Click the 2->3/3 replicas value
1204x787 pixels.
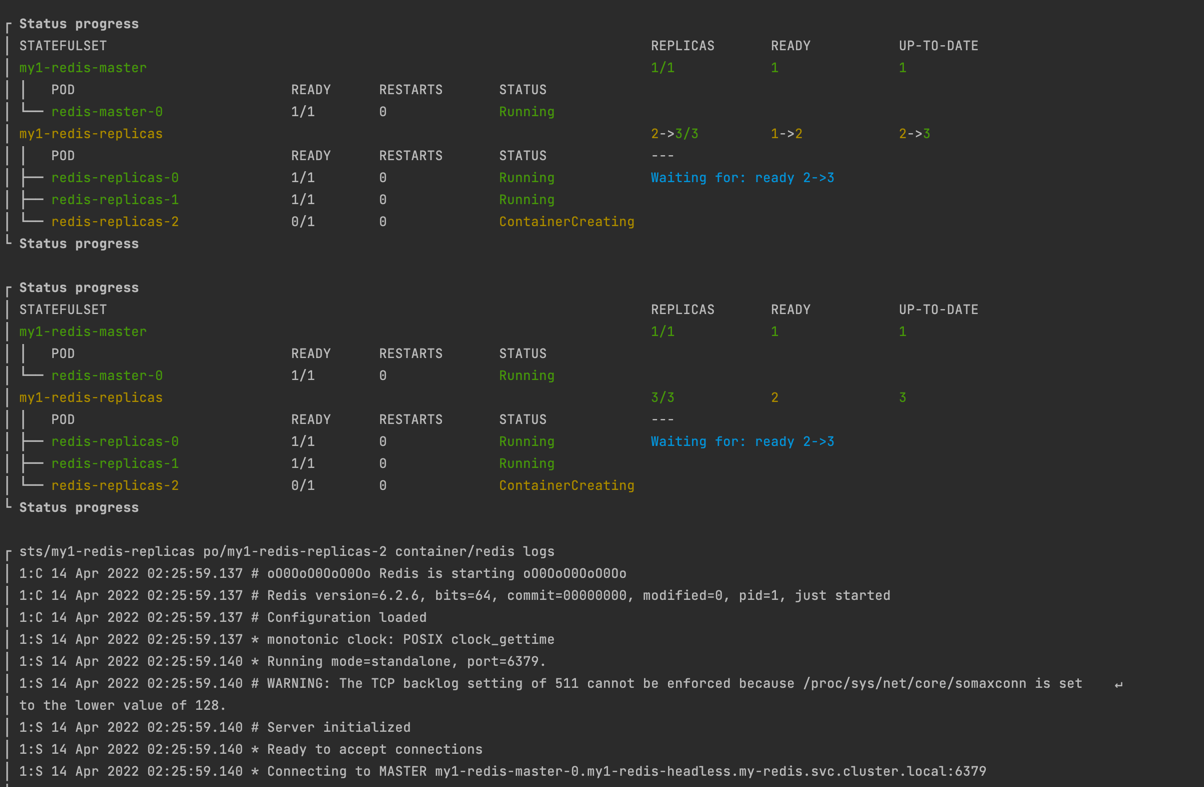[674, 133]
